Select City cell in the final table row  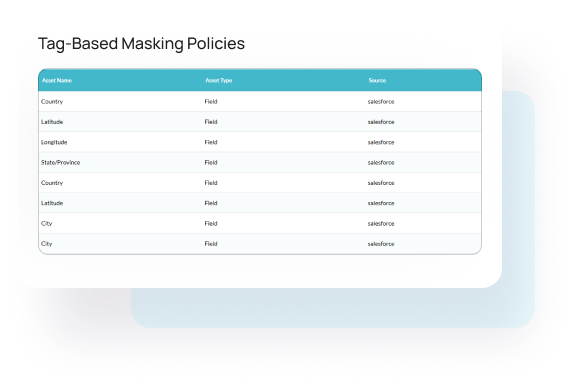click(x=46, y=244)
